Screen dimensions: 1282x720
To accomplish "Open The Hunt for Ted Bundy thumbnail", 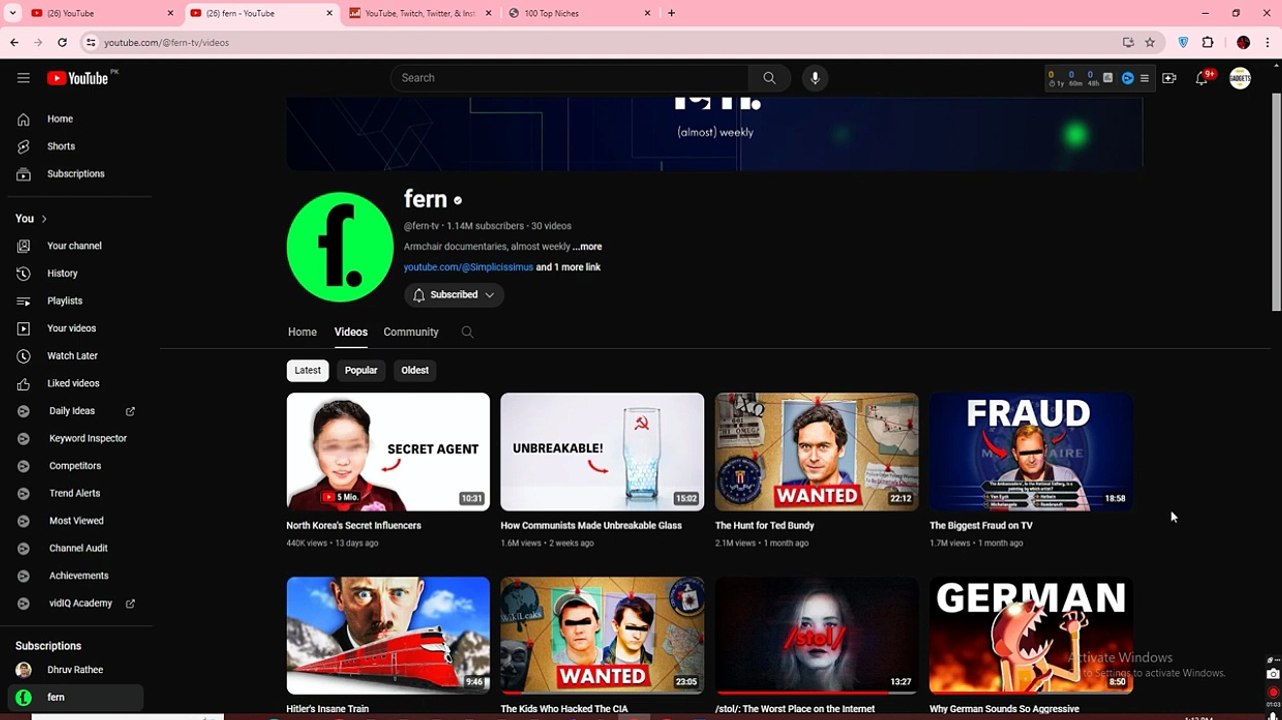I will [x=817, y=452].
